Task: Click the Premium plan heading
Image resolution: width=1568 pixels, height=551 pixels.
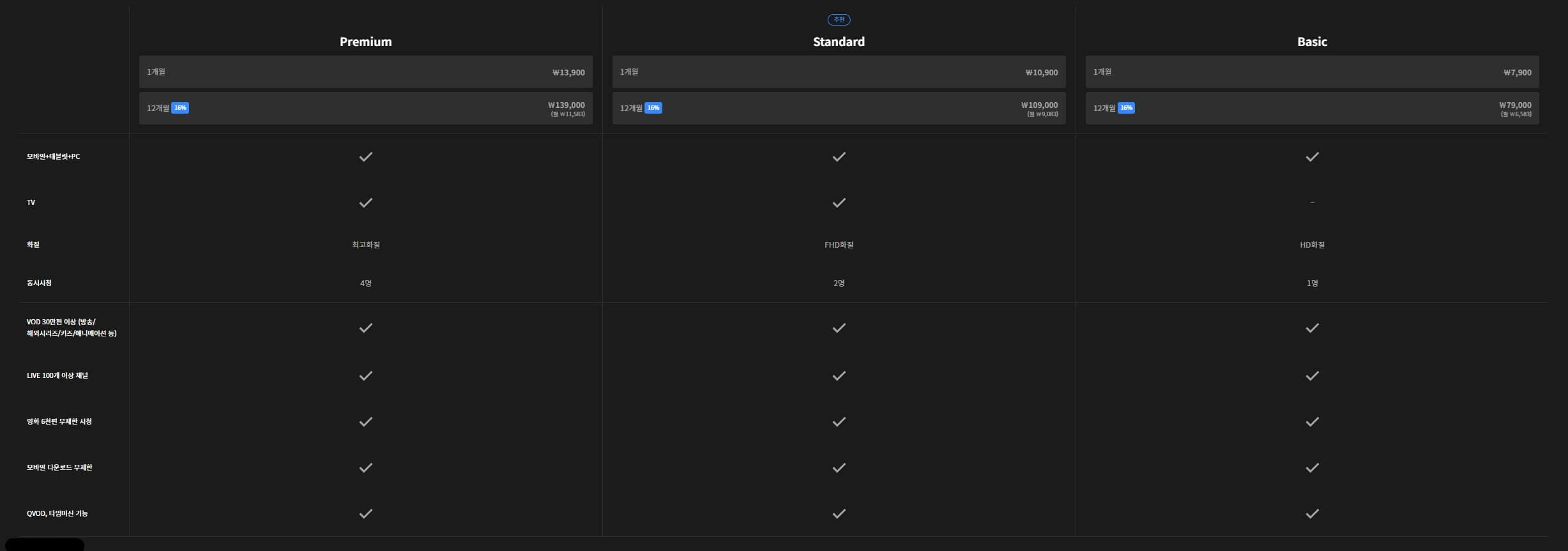Action: click(x=365, y=42)
